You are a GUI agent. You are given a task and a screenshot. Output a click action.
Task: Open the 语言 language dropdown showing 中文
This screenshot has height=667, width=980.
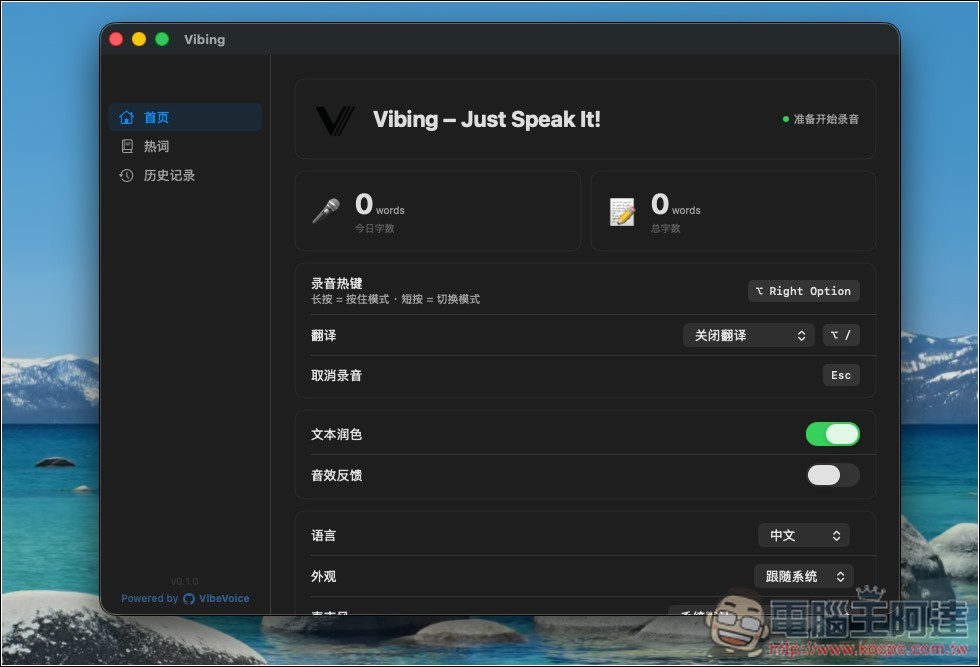click(x=803, y=535)
